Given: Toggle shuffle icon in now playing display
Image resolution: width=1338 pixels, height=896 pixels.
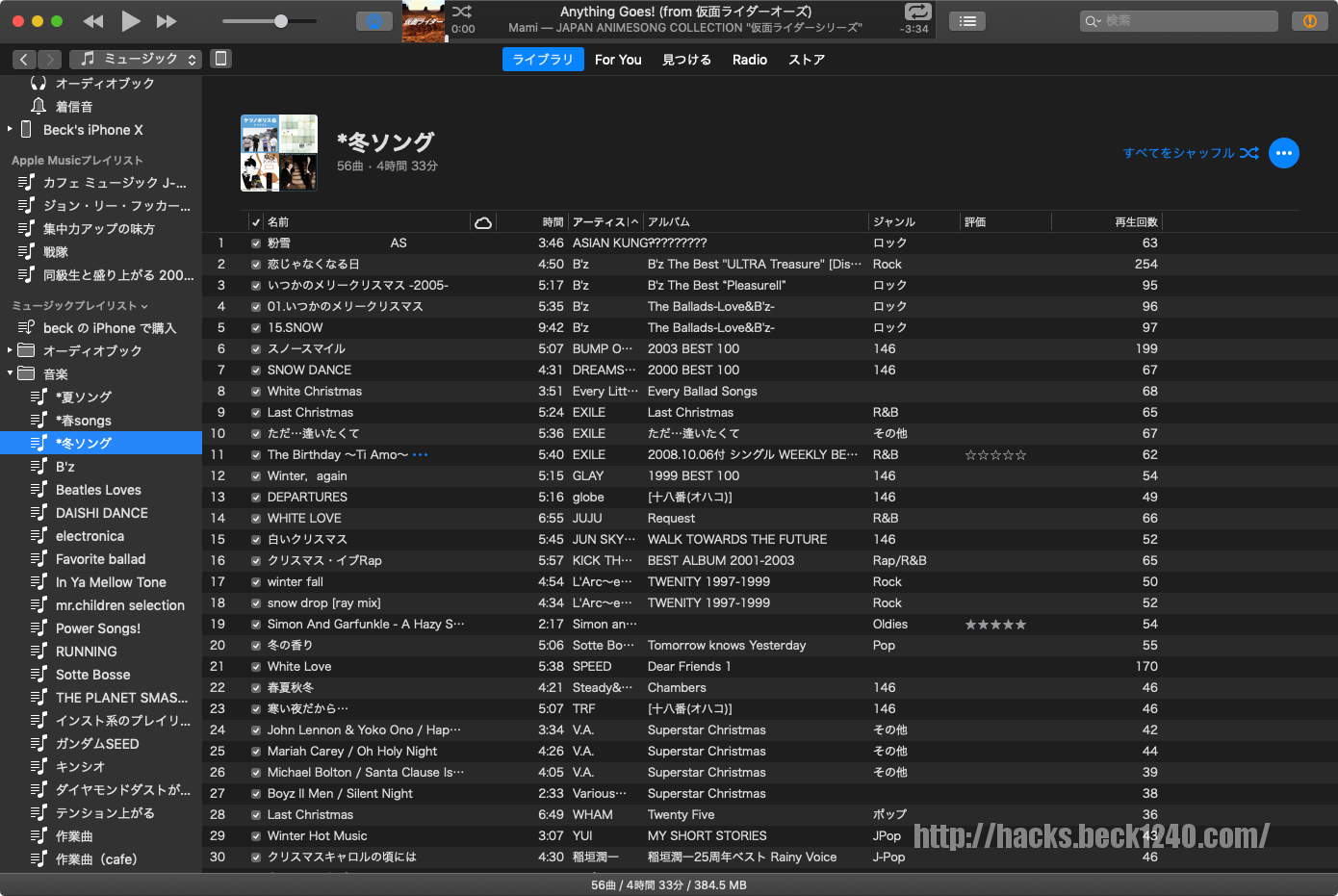Looking at the screenshot, I should coord(462,12).
